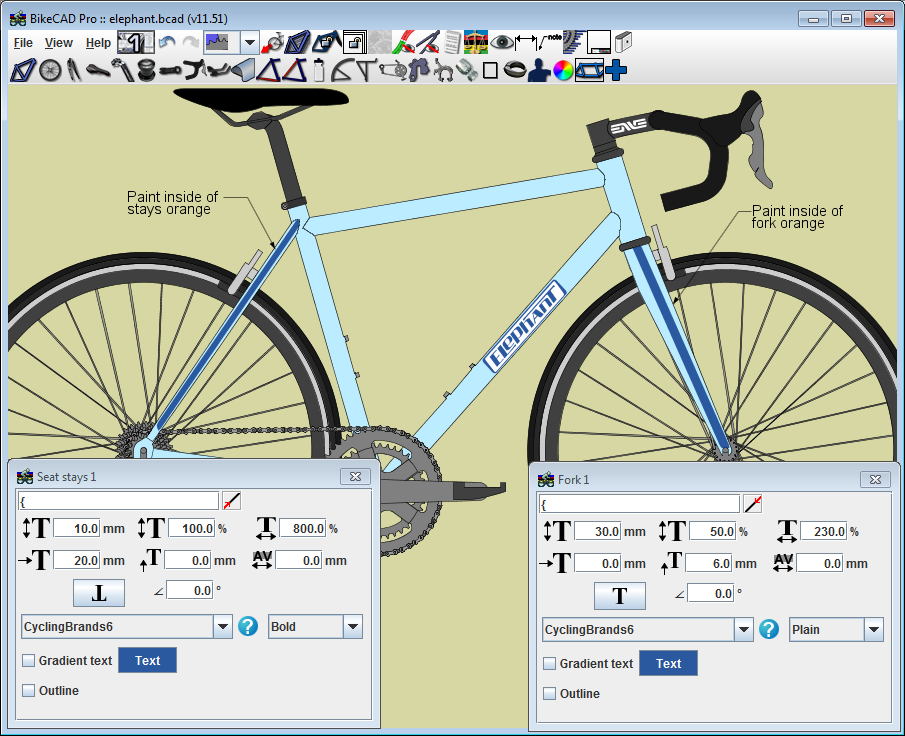Screen dimensions: 905x736
Task: Open the drop handlebar settings icon
Action: (195, 70)
